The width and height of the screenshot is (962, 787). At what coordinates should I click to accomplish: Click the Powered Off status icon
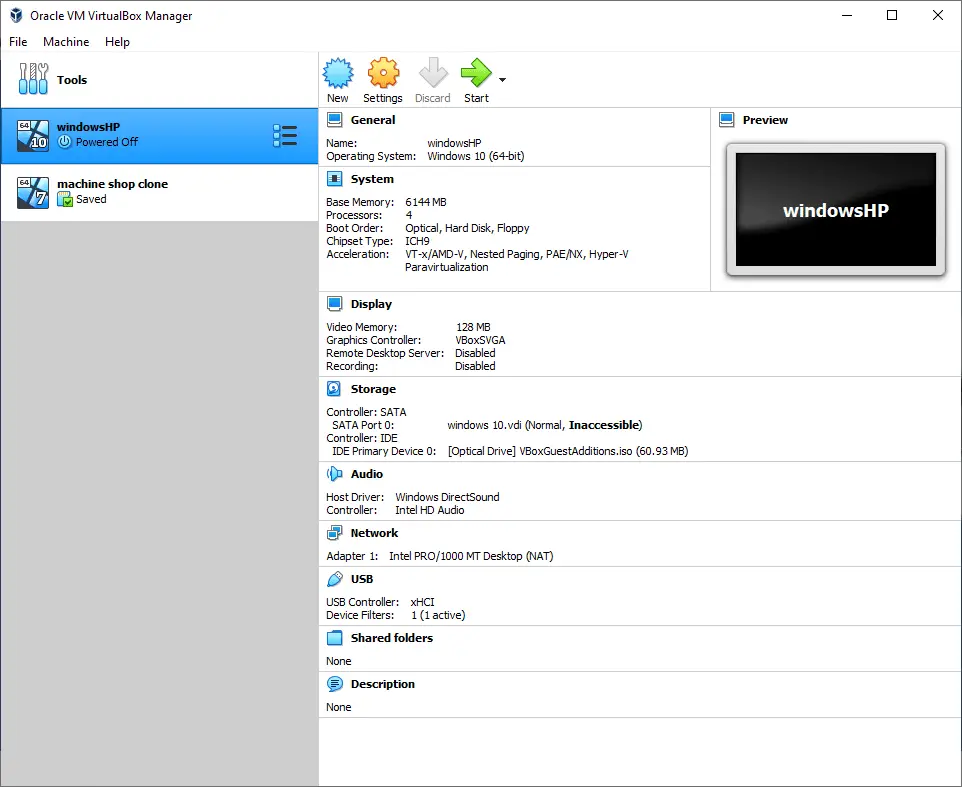tap(64, 142)
